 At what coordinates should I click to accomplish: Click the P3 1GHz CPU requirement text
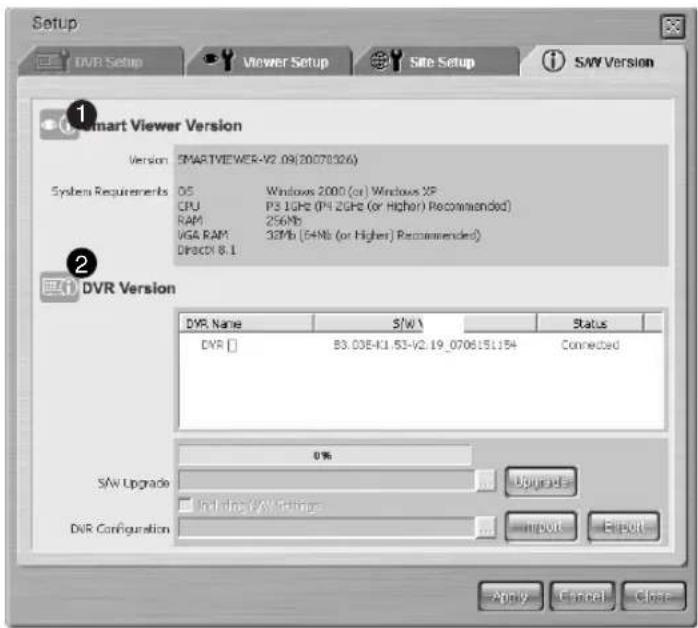click(388, 206)
